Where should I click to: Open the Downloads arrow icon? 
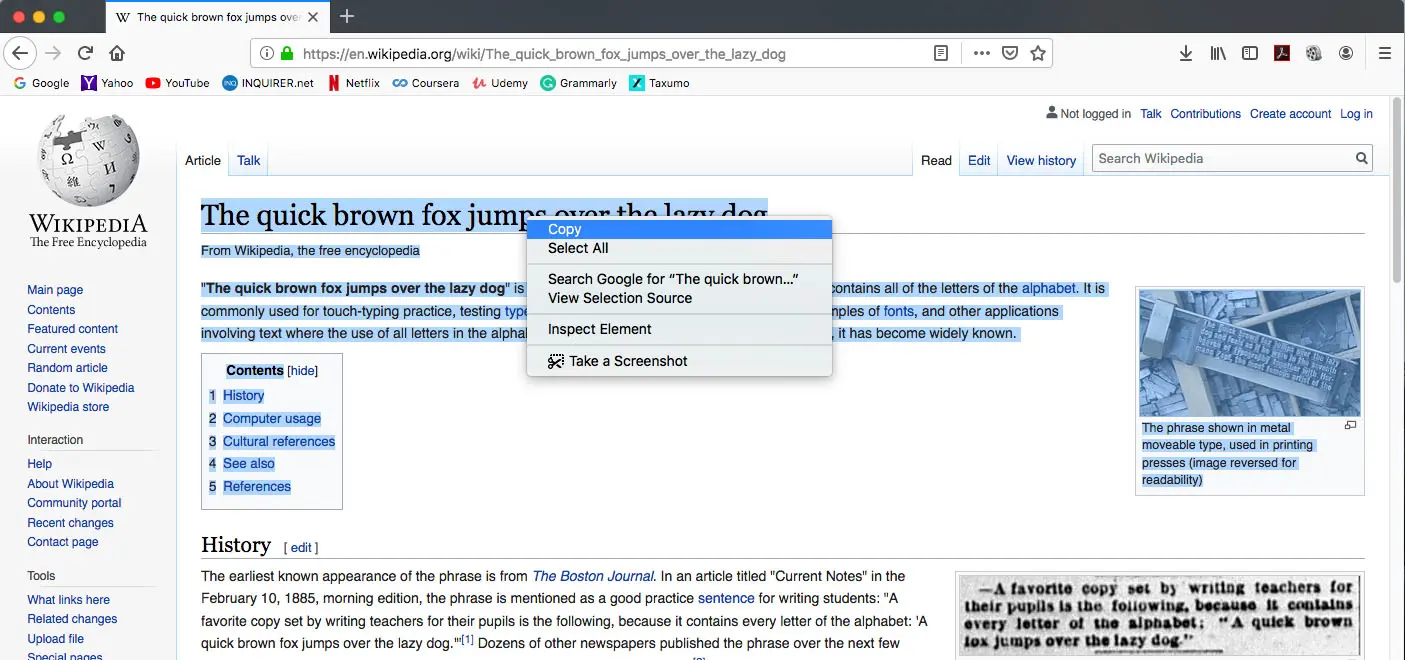point(1185,54)
